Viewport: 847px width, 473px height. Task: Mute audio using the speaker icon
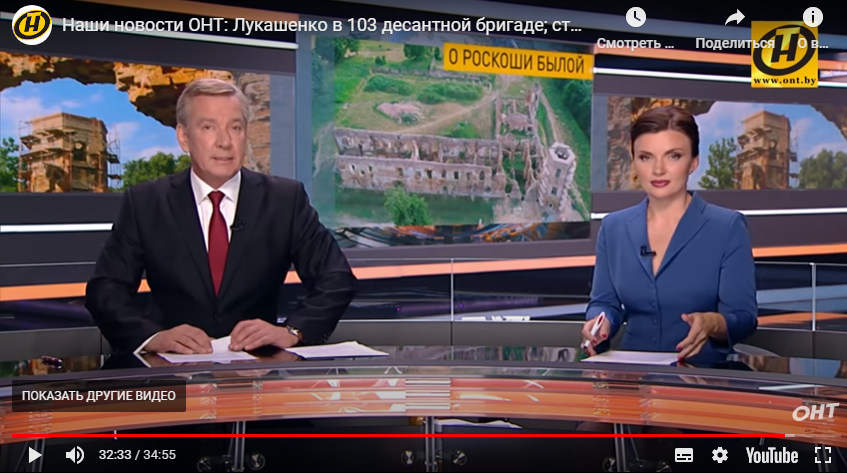coord(75,455)
